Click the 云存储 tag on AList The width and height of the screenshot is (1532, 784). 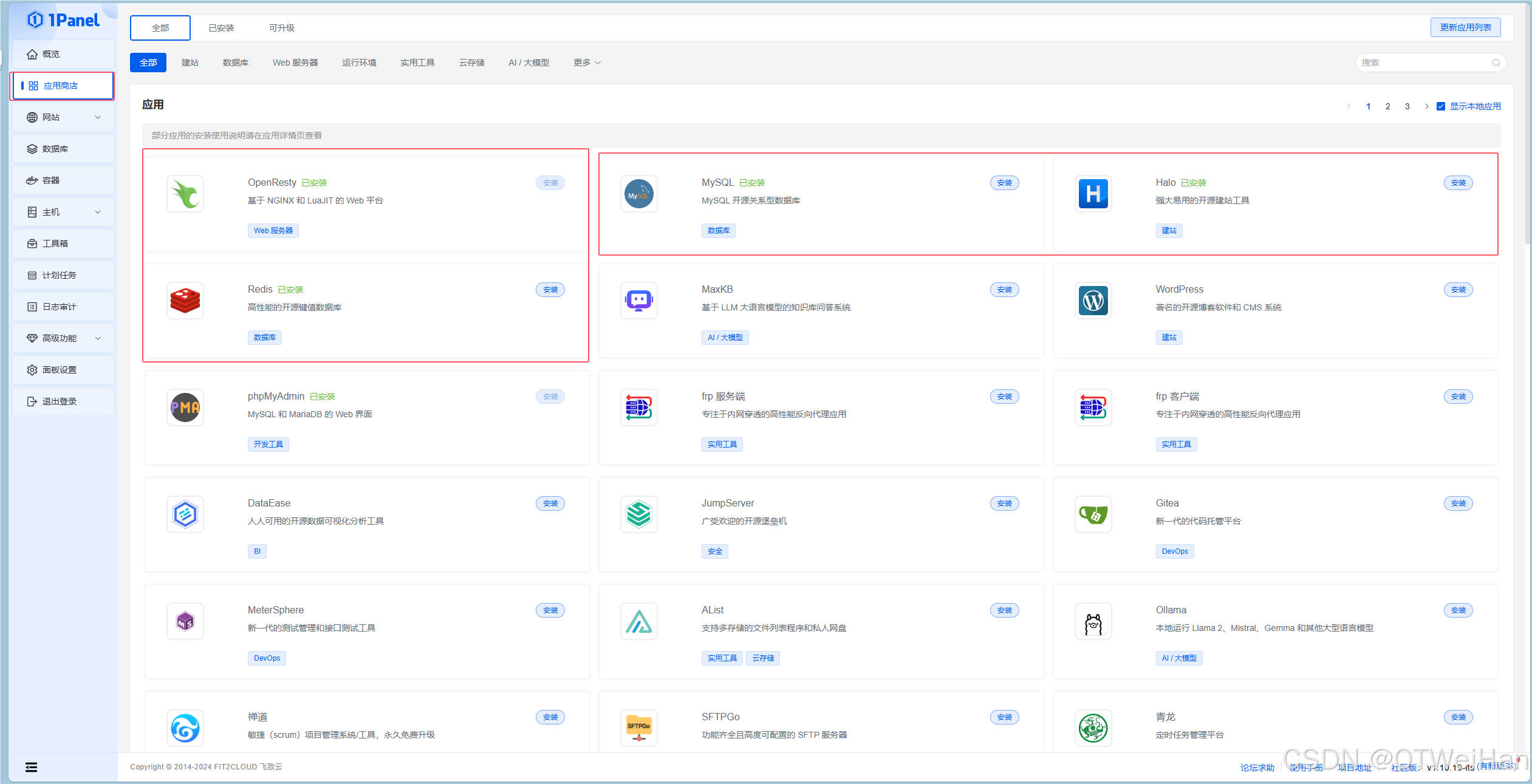[x=763, y=658]
